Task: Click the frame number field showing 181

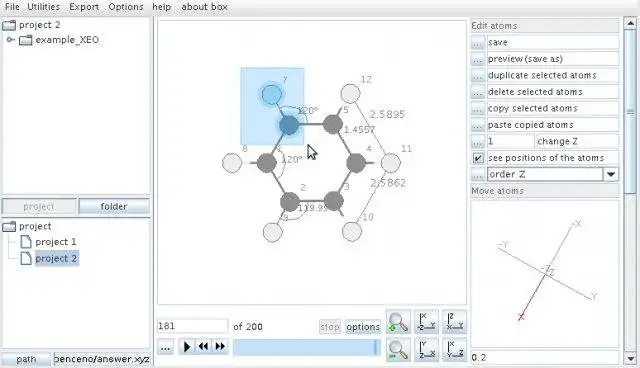Action: coord(192,326)
